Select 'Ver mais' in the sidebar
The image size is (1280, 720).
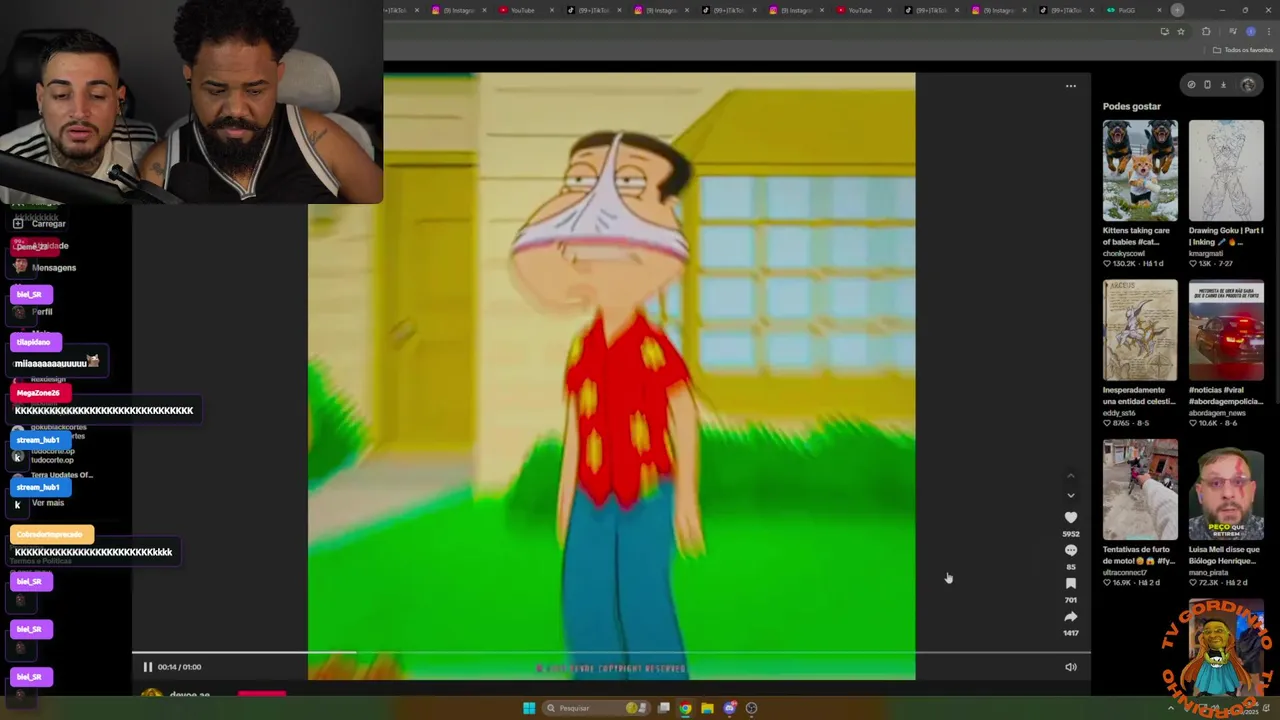[x=48, y=503]
